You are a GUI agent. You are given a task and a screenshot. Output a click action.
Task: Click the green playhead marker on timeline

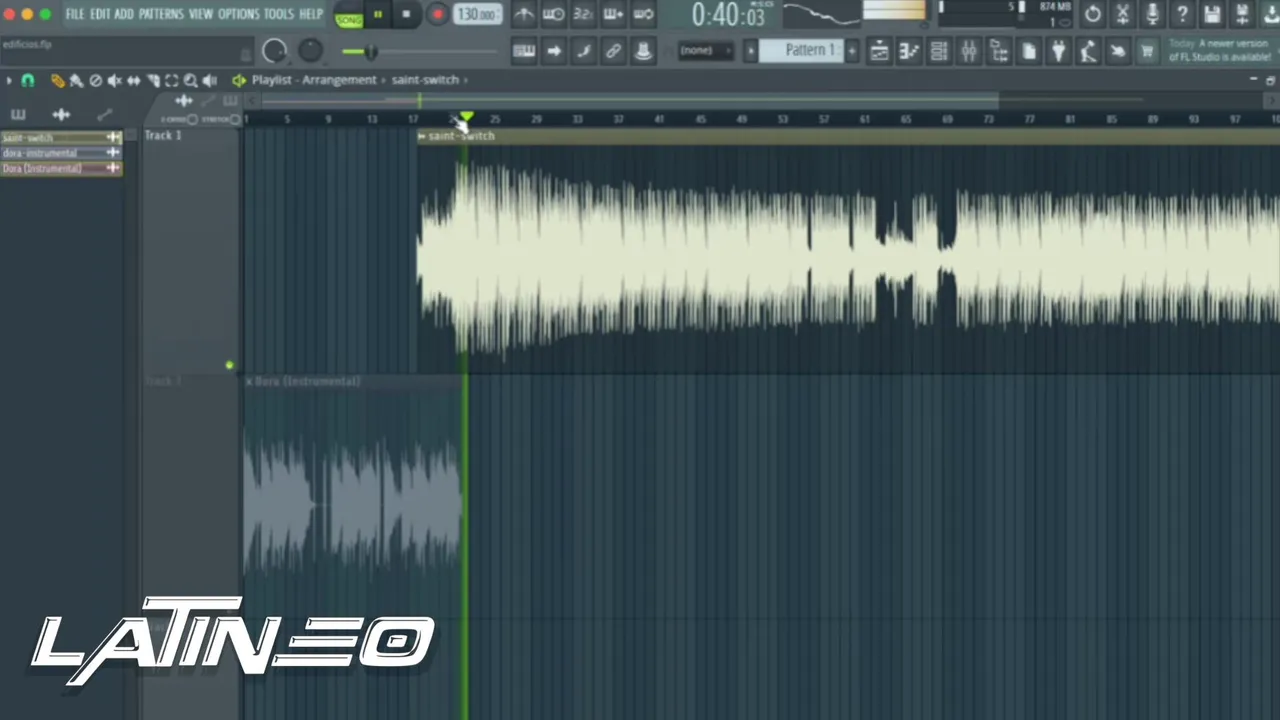pyautogui.click(x=466, y=119)
